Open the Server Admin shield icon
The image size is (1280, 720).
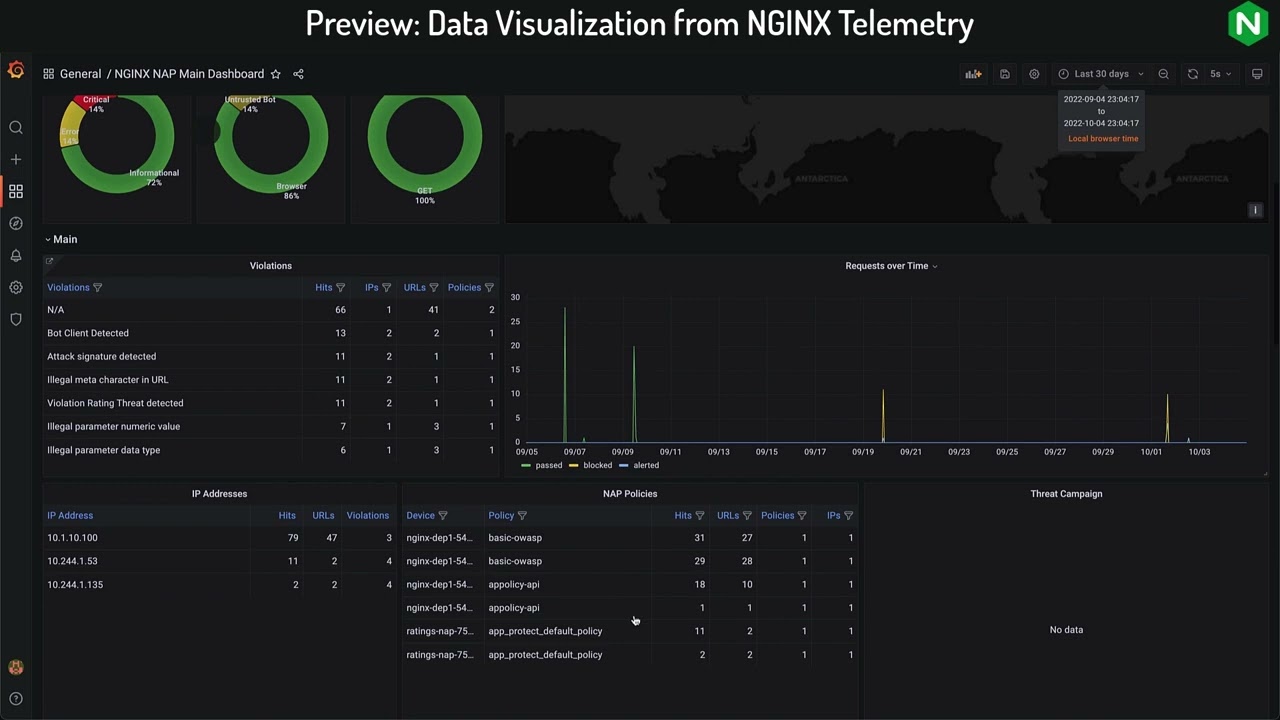pyautogui.click(x=16, y=320)
